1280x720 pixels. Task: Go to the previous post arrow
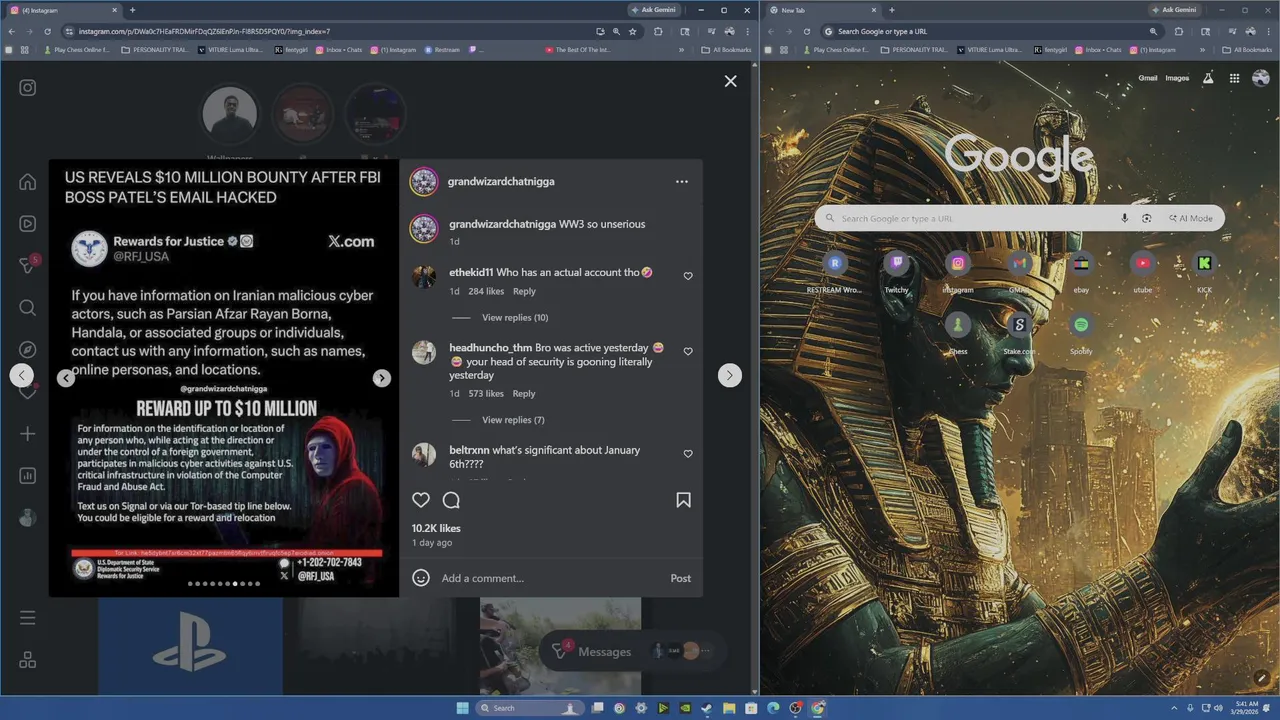pos(22,375)
